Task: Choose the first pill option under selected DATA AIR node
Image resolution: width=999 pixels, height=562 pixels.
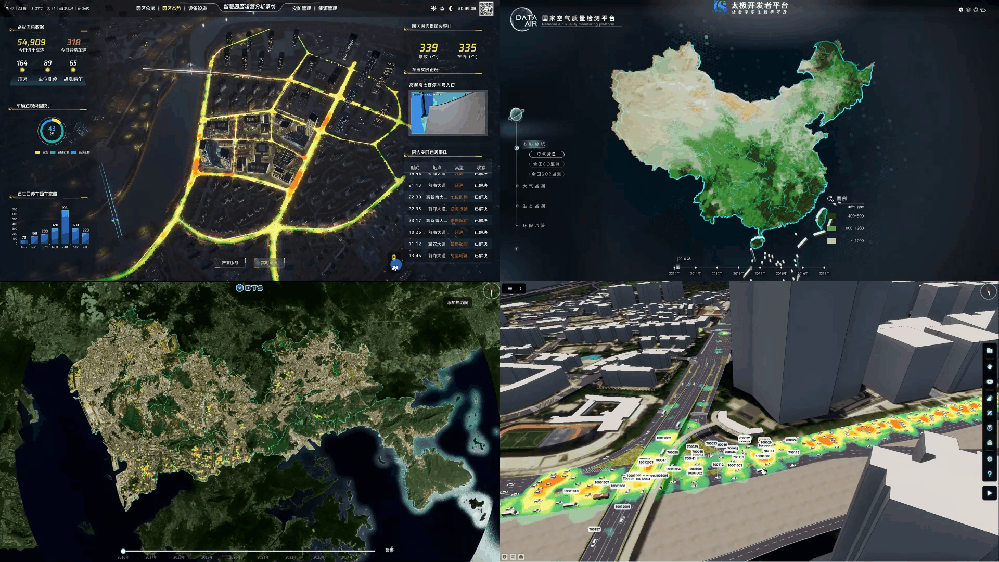Action: click(x=547, y=154)
